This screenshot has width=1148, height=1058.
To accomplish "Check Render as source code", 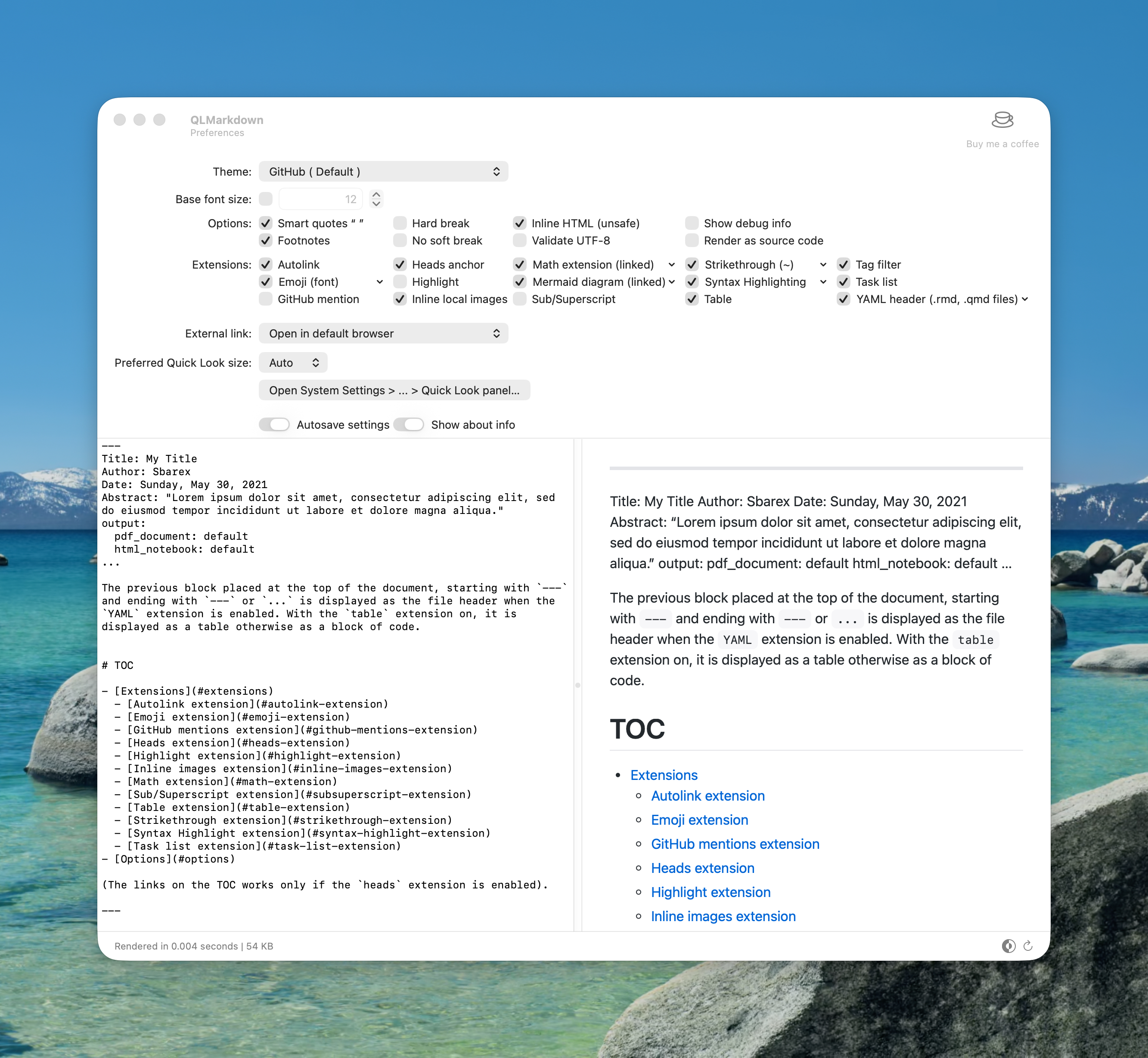I will (692, 241).
